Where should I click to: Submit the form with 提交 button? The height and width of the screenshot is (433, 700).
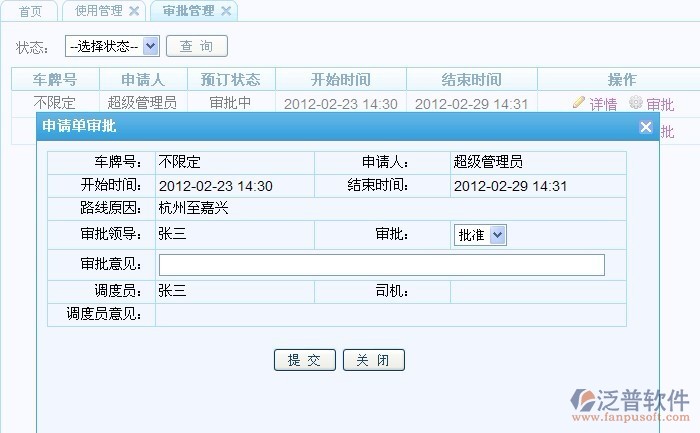coord(304,360)
